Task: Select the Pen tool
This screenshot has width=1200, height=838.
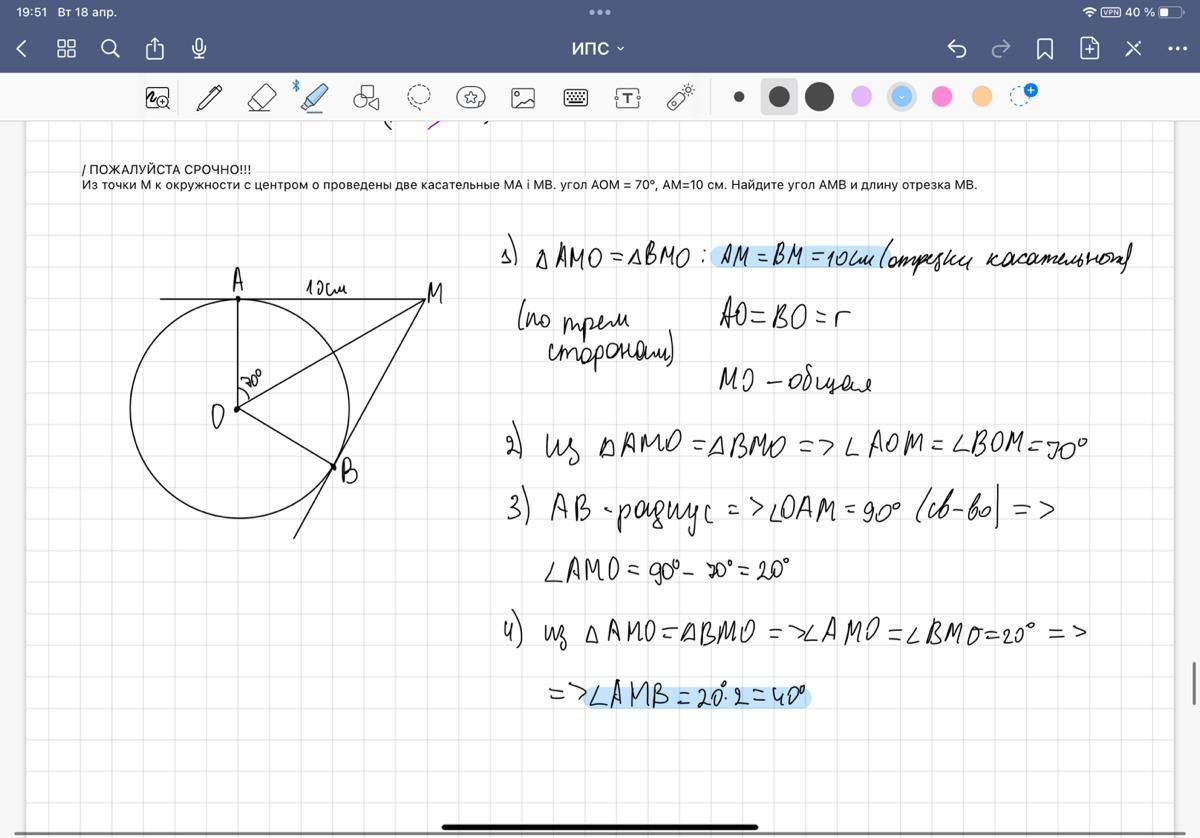Action: [210, 97]
